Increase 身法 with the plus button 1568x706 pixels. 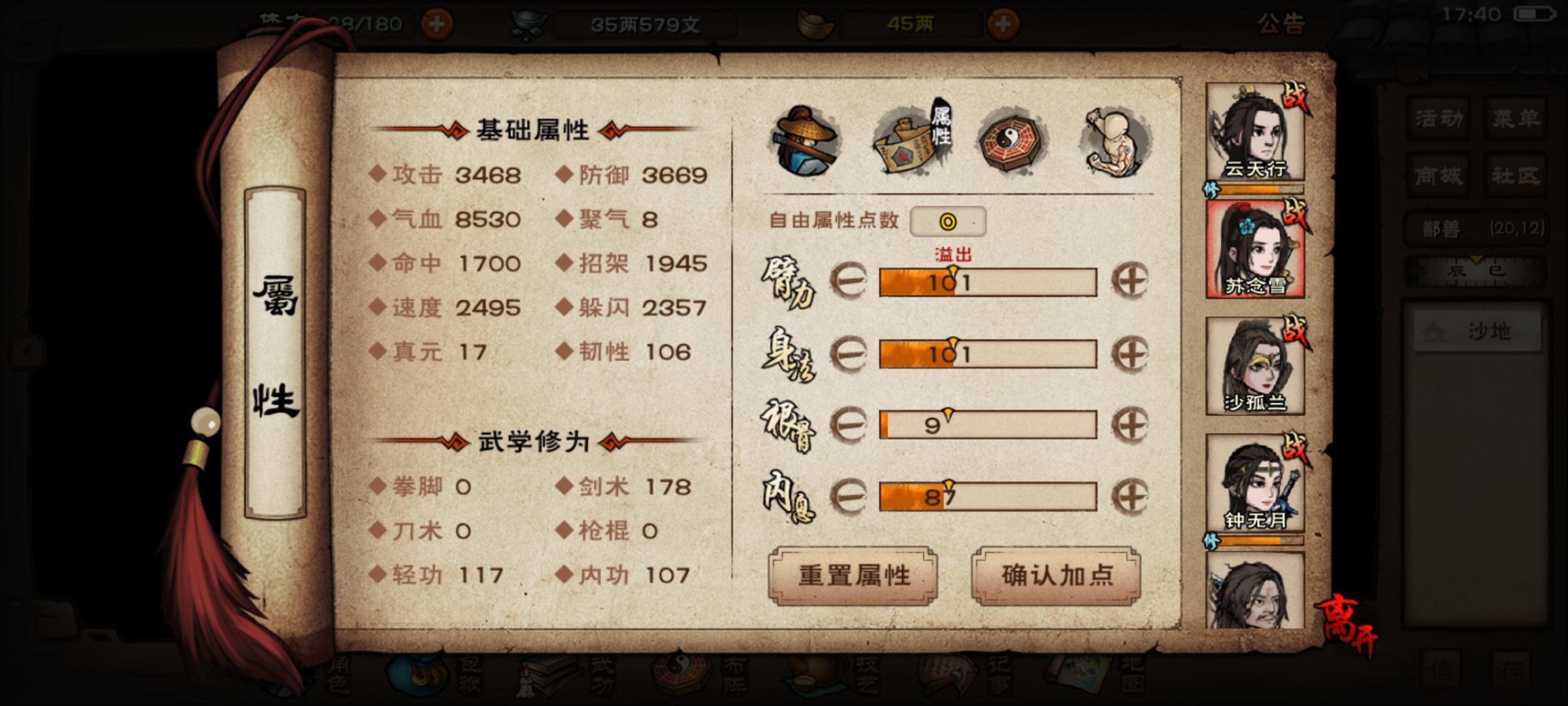click(1130, 354)
